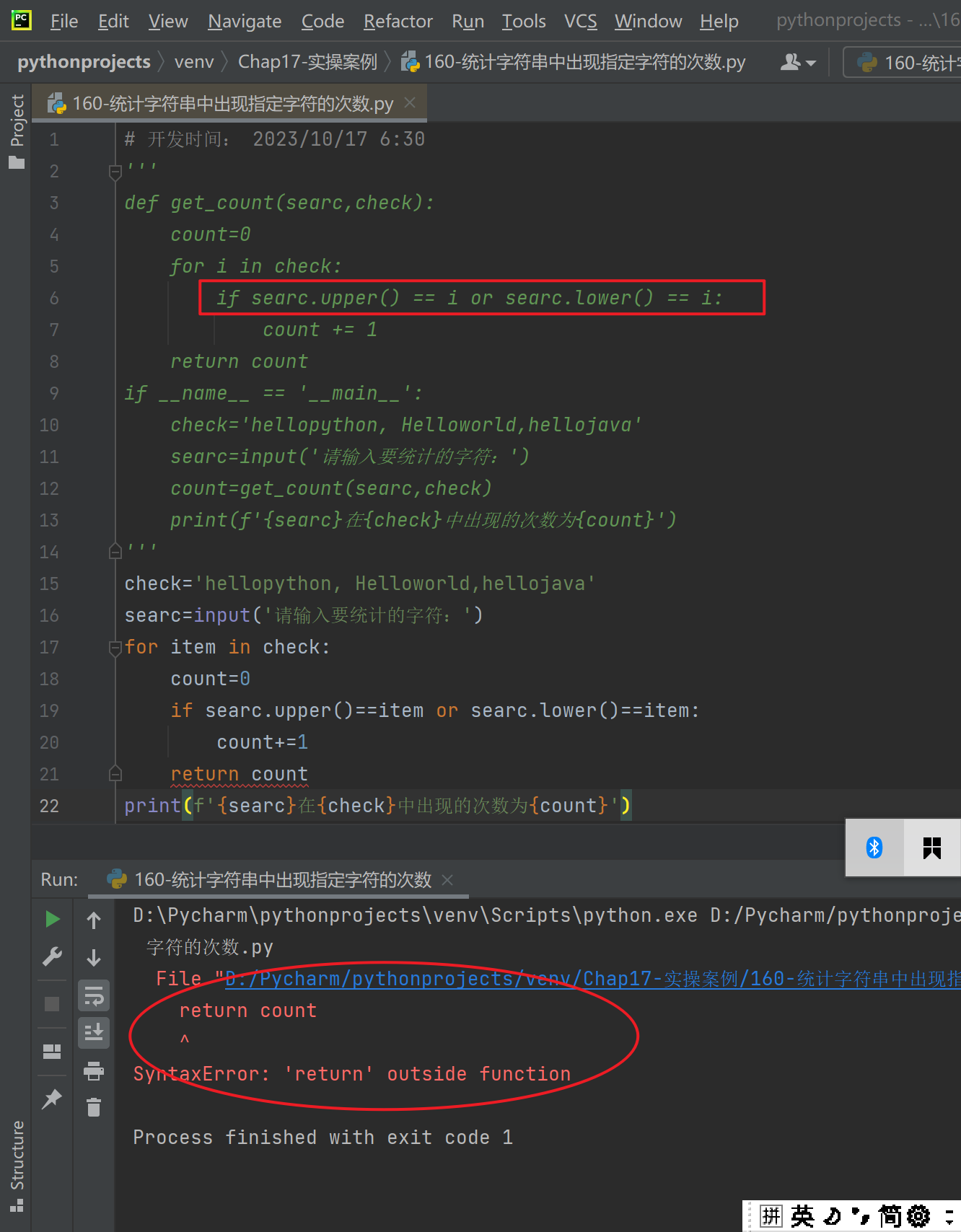The height and width of the screenshot is (1232, 961).
Task: Select Chap17-实操案例 breadcrumb folder
Action: click(307, 62)
